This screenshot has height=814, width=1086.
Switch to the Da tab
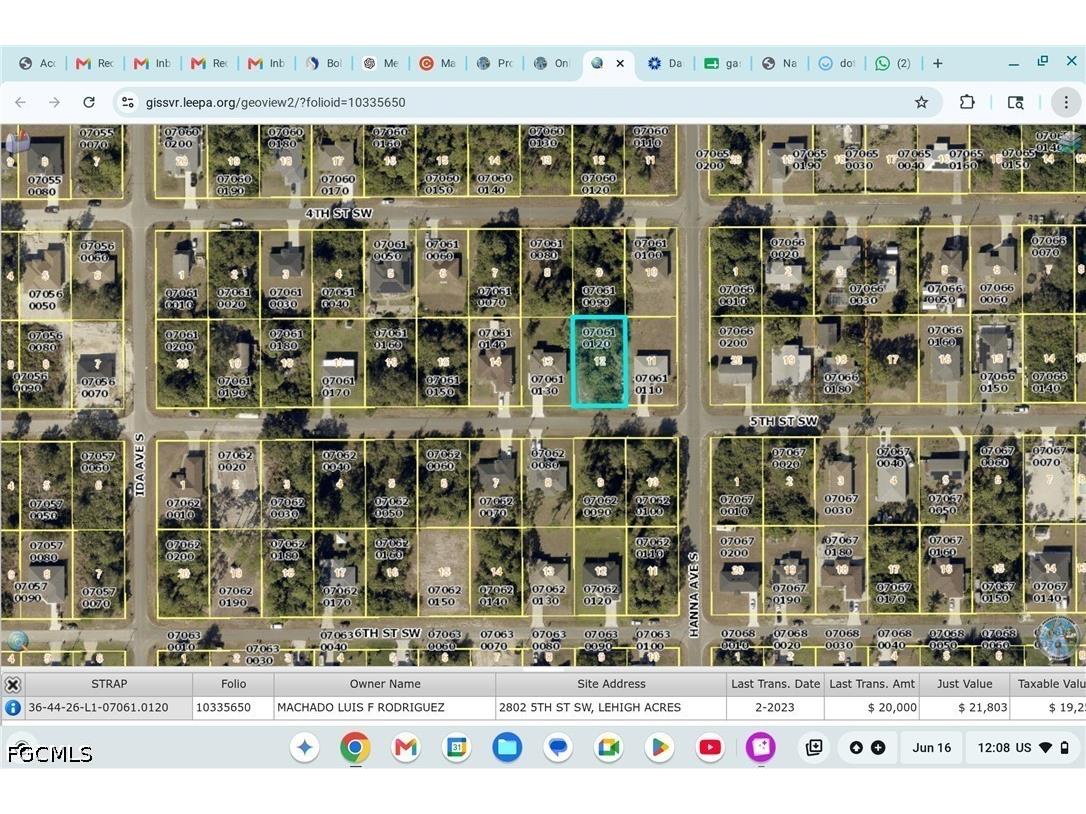click(665, 63)
